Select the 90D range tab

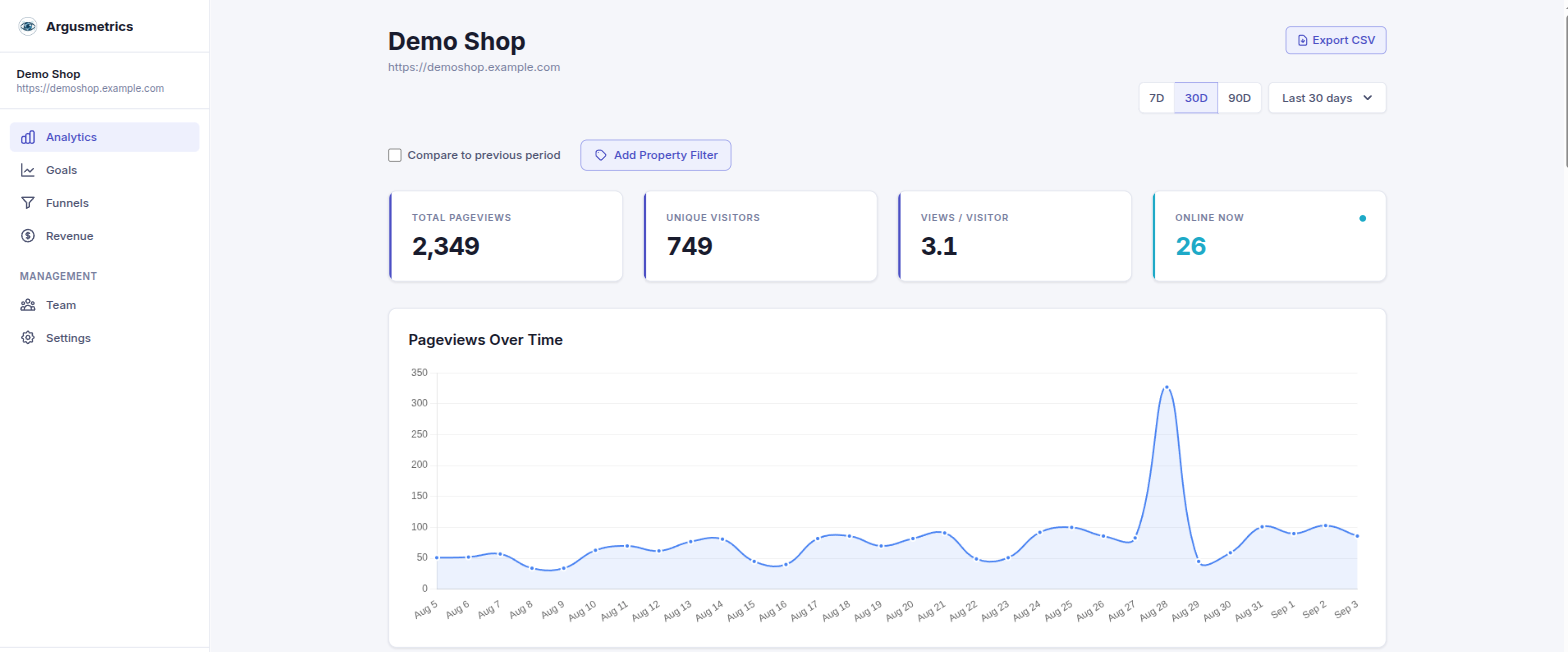[1240, 98]
